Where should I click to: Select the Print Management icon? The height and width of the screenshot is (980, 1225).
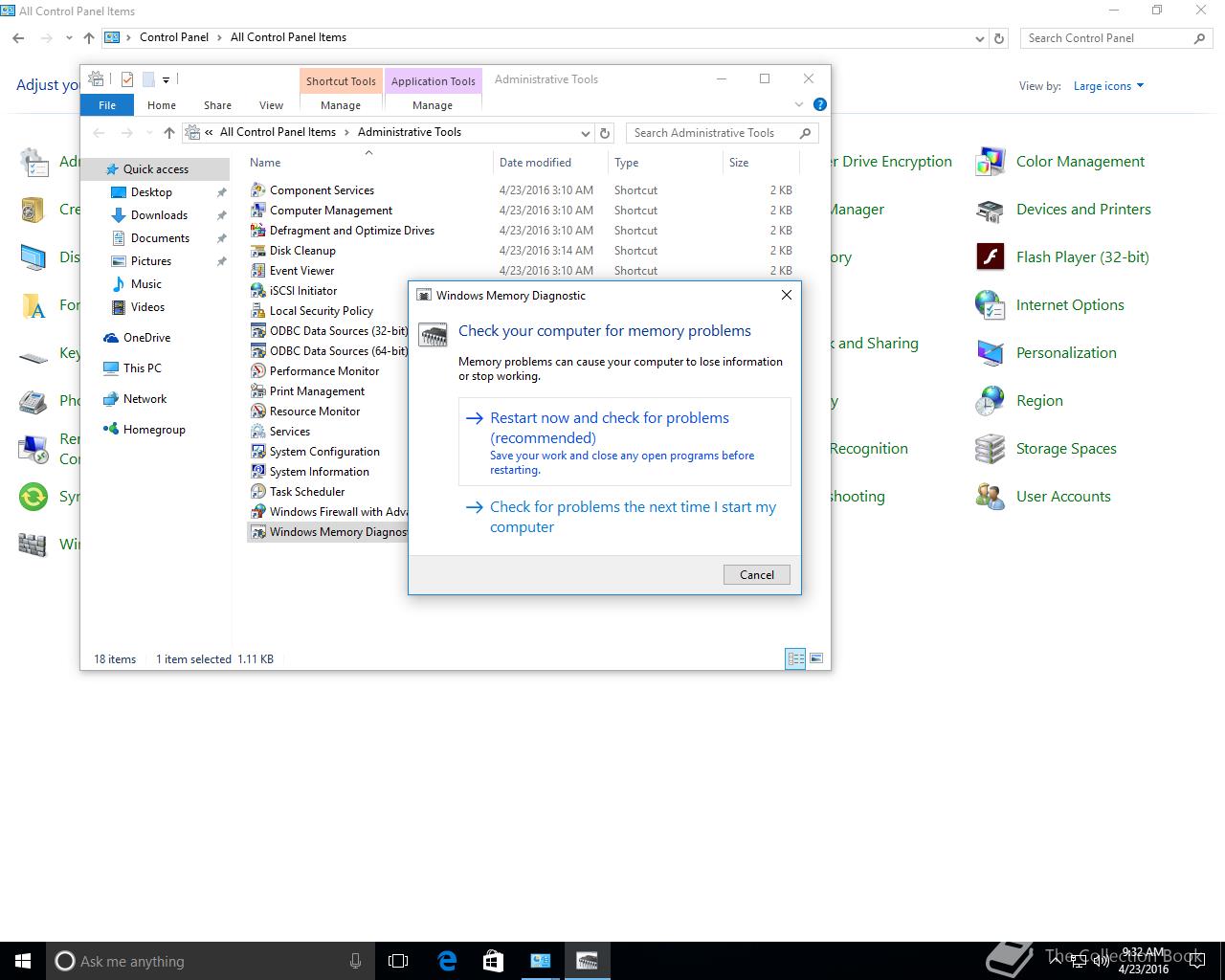tap(257, 390)
